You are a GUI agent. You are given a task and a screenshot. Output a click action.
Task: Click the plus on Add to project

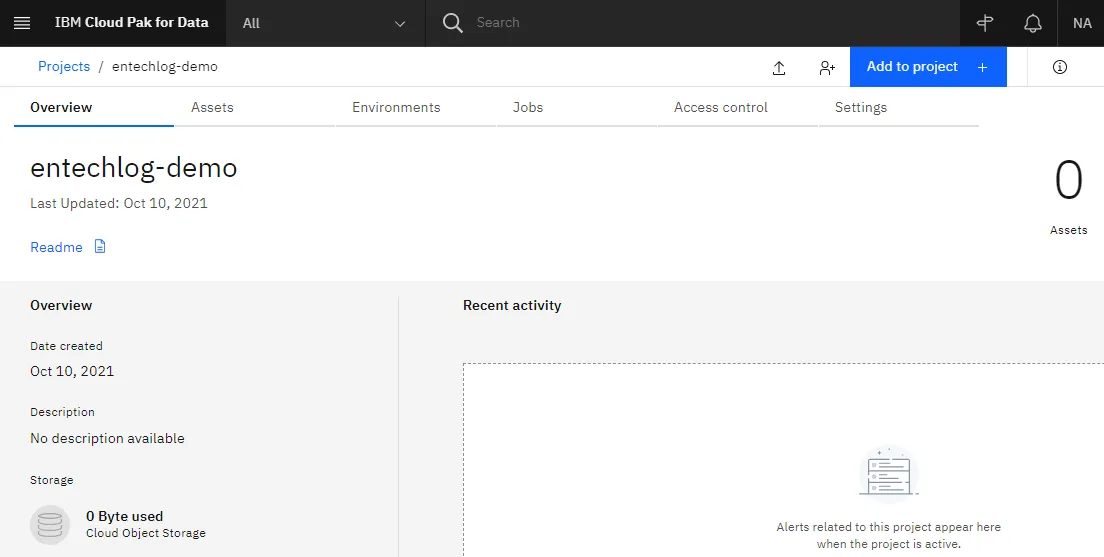coord(982,67)
